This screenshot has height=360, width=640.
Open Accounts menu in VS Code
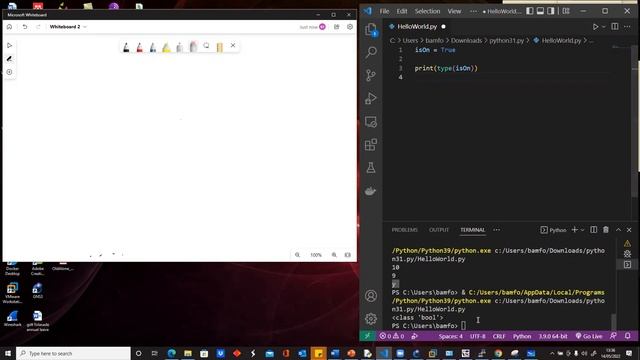pyautogui.click(x=371, y=296)
